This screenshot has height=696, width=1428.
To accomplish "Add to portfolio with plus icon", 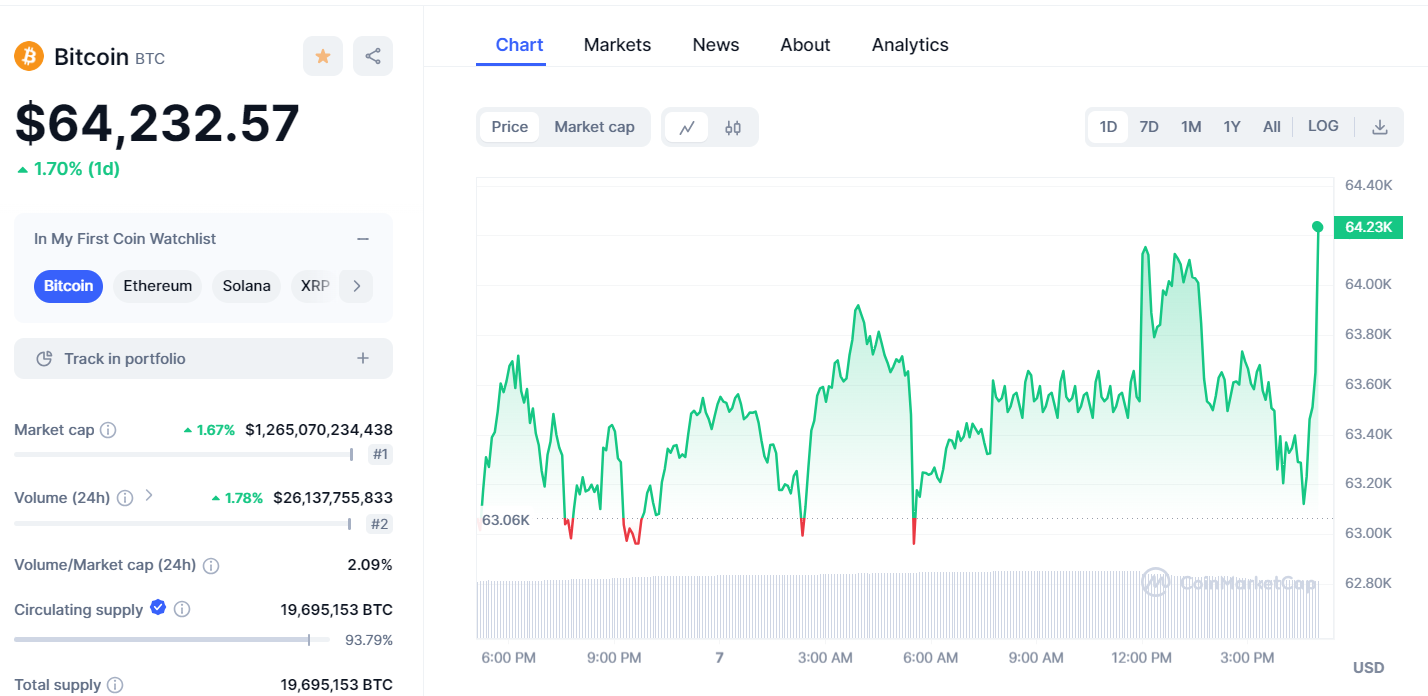I will pos(363,359).
